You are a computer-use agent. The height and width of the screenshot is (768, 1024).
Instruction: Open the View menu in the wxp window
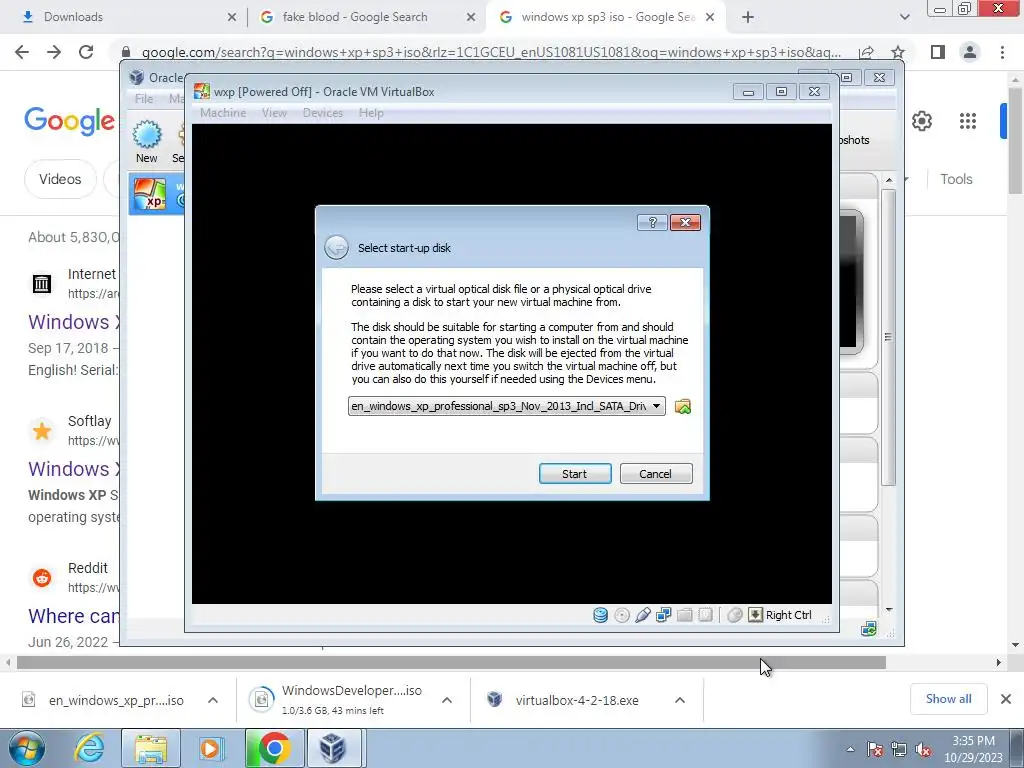[274, 113]
